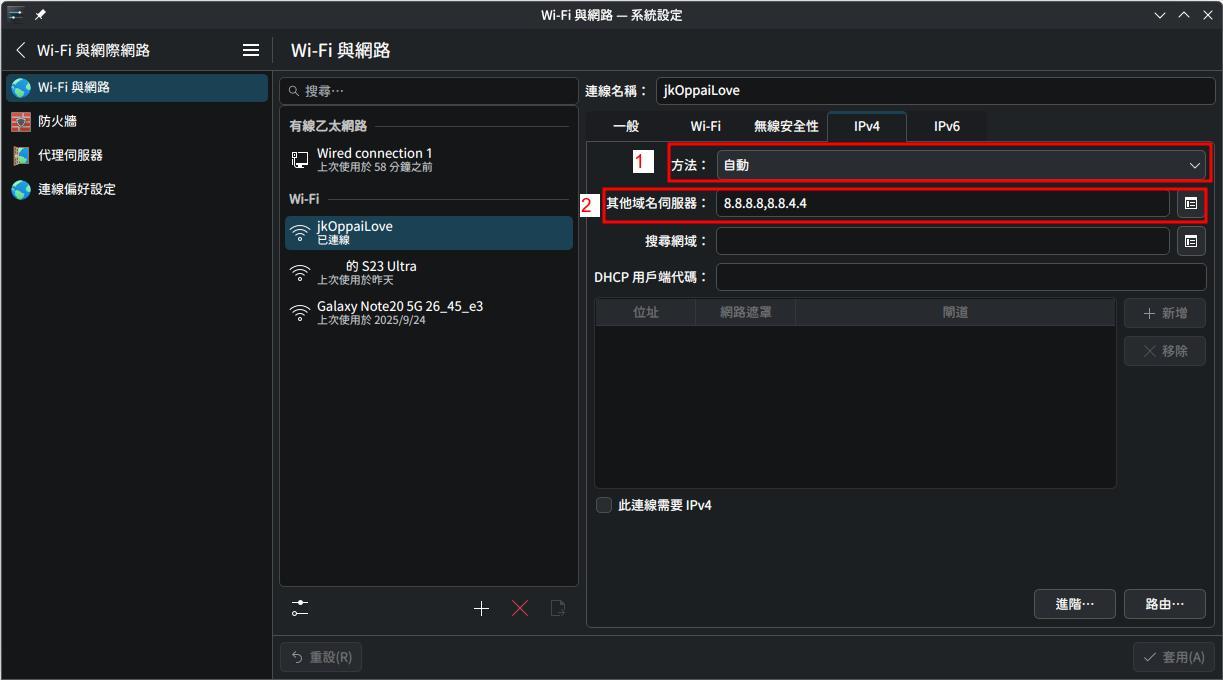Expand the 方法 method dropdown
This screenshot has height=680, width=1223.
(961, 165)
